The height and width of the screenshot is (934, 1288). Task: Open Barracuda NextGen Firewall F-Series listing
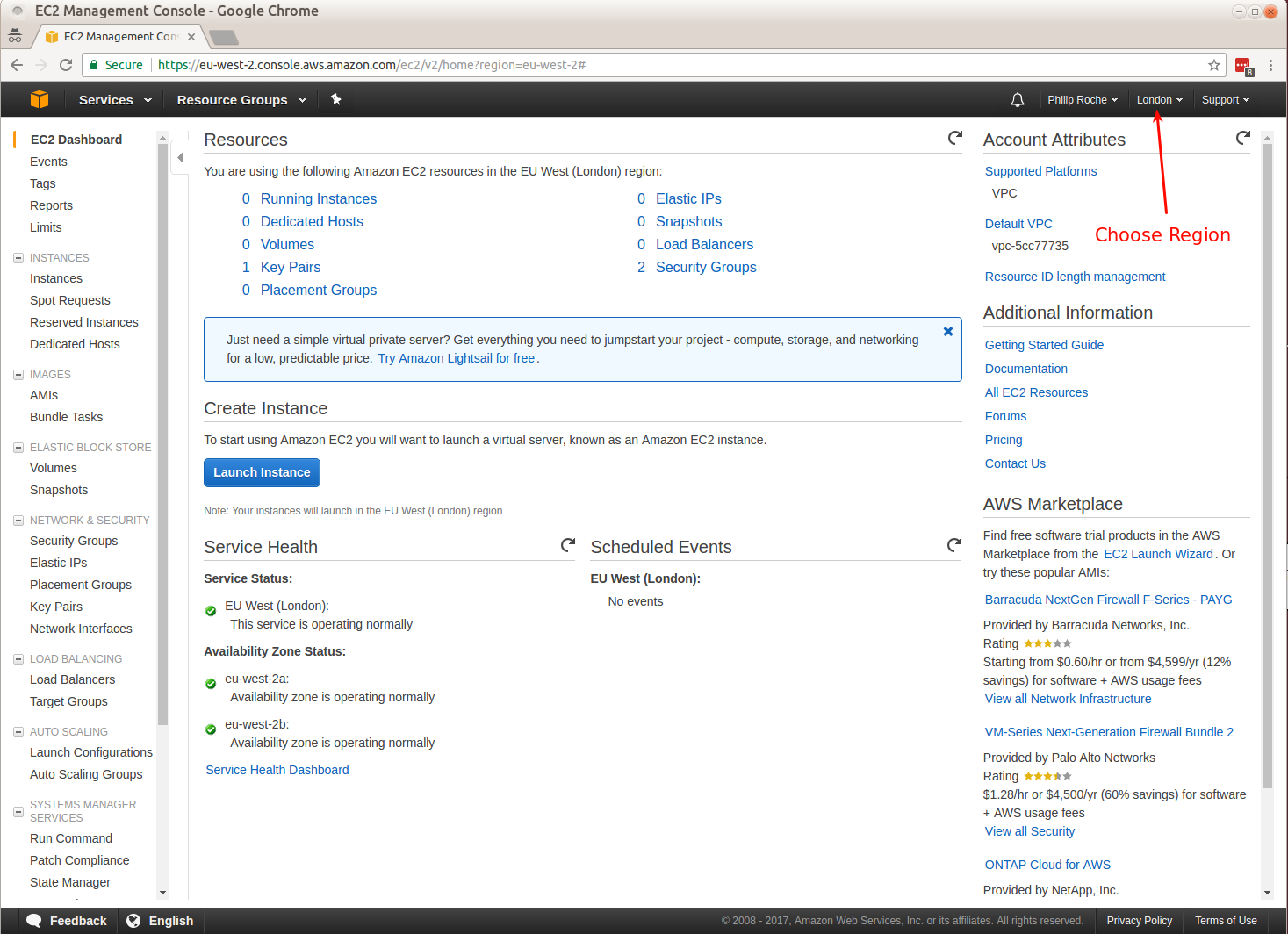click(x=1108, y=600)
